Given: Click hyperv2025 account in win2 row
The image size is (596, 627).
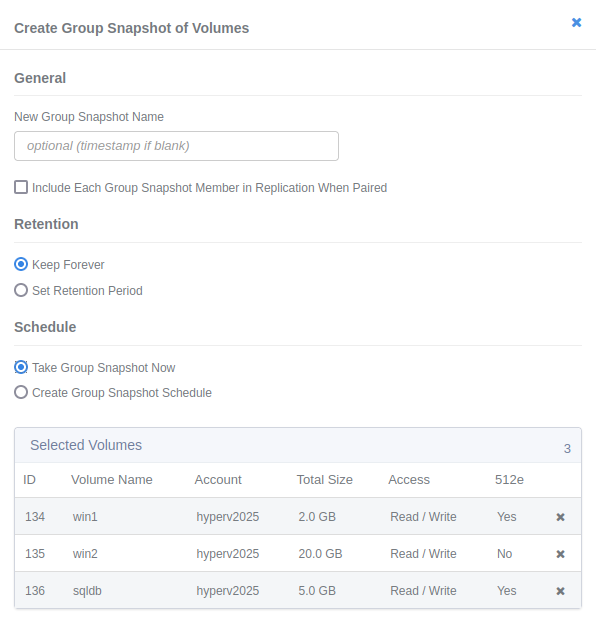Looking at the screenshot, I should 228,553.
